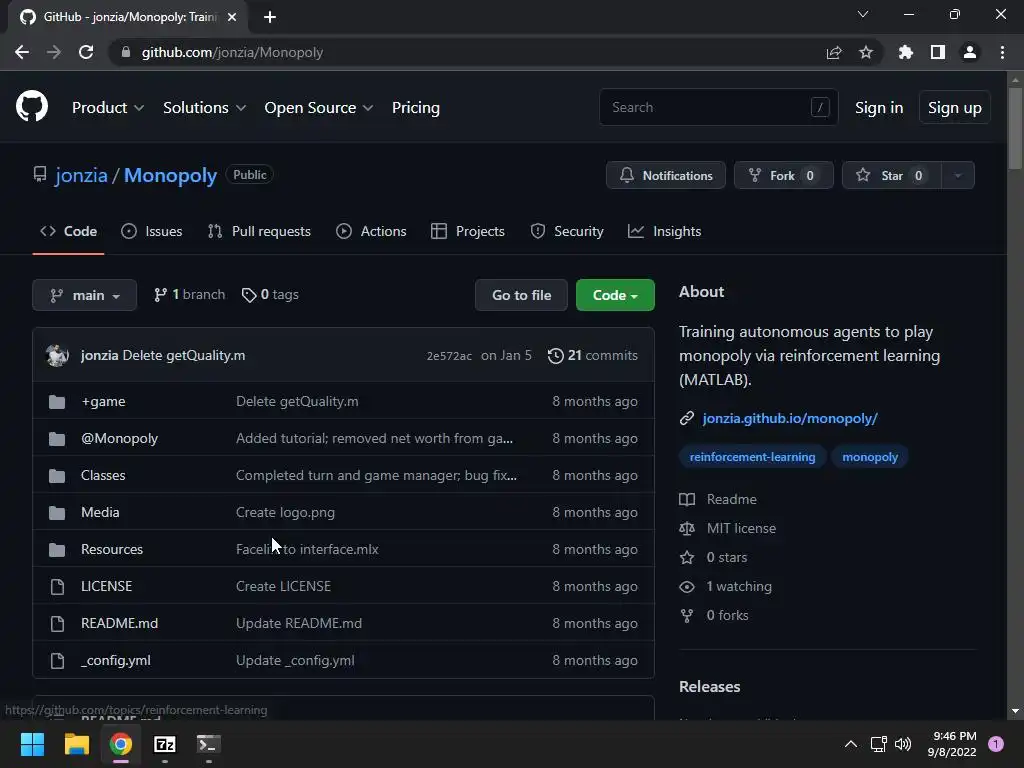Screen dimensions: 1024x768
Task: Open Chrome's three-dot menu
Action: 1002,52
